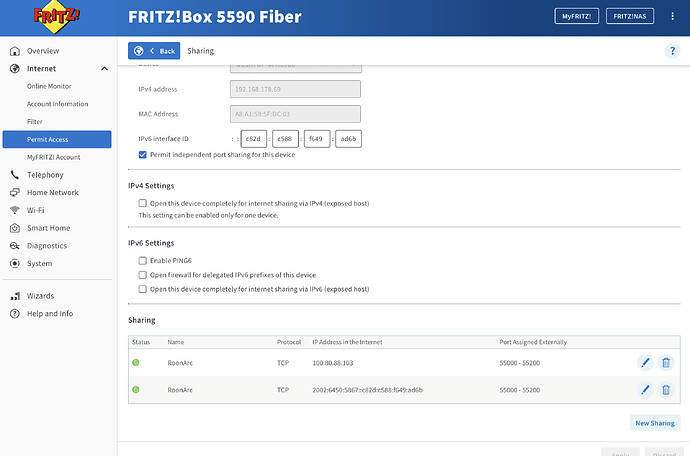Viewport: 690px width, 456px height.
Task: Toggle Permit independent port sharing checkbox
Action: pos(143,154)
